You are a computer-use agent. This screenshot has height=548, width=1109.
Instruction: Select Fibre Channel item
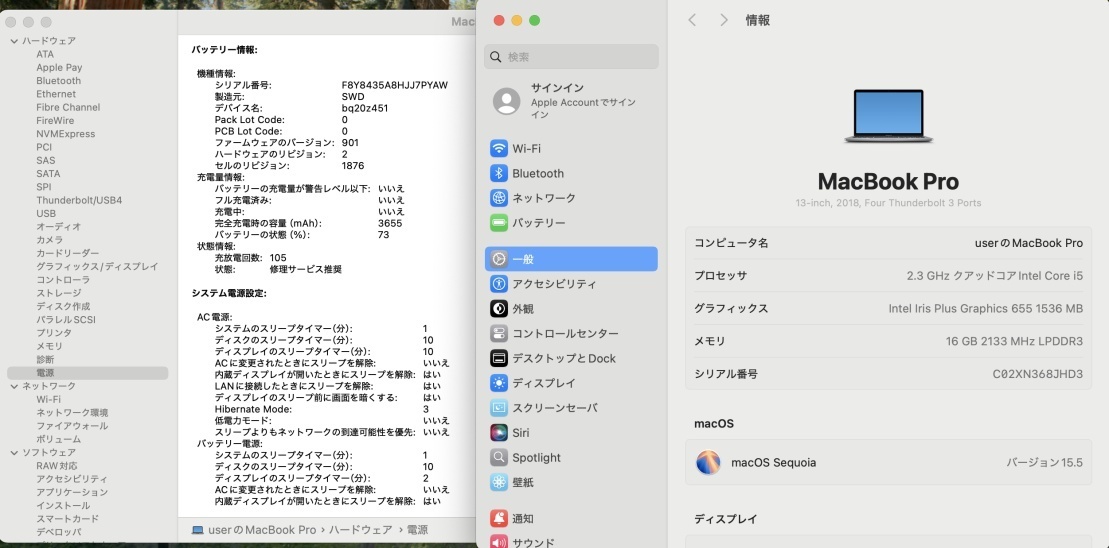(68, 107)
